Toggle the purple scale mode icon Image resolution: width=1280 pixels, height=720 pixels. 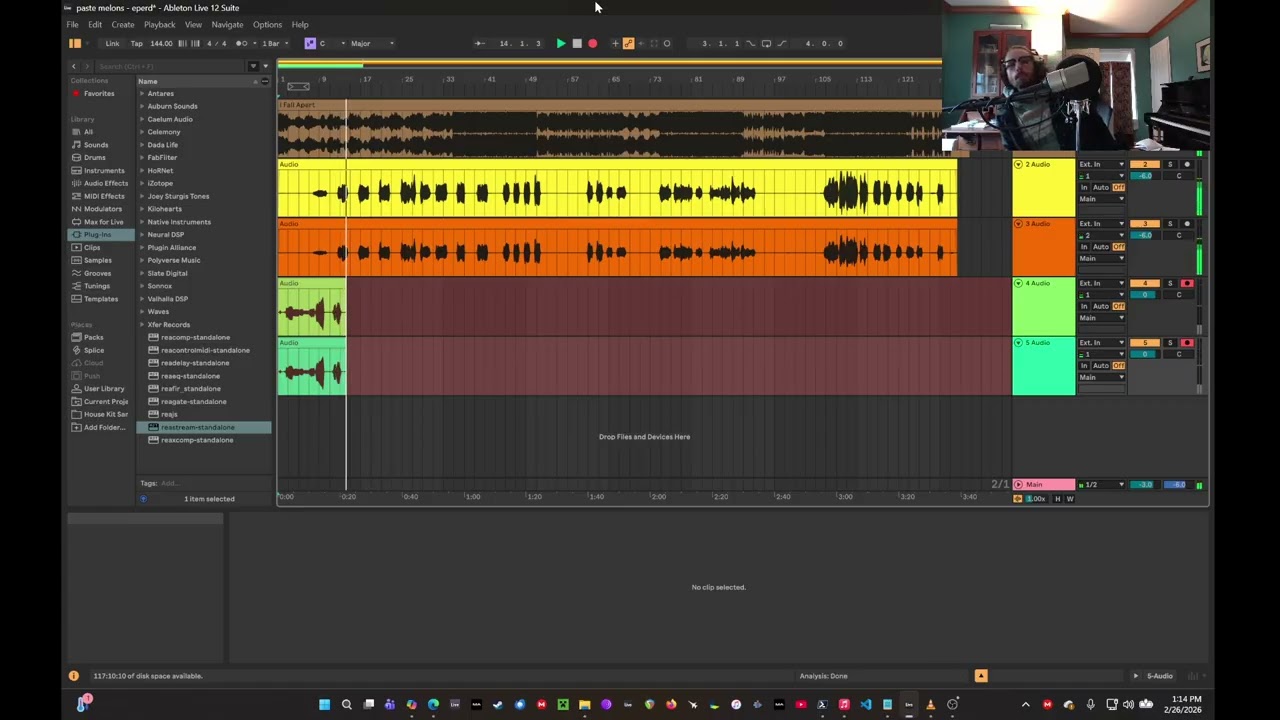pos(310,43)
